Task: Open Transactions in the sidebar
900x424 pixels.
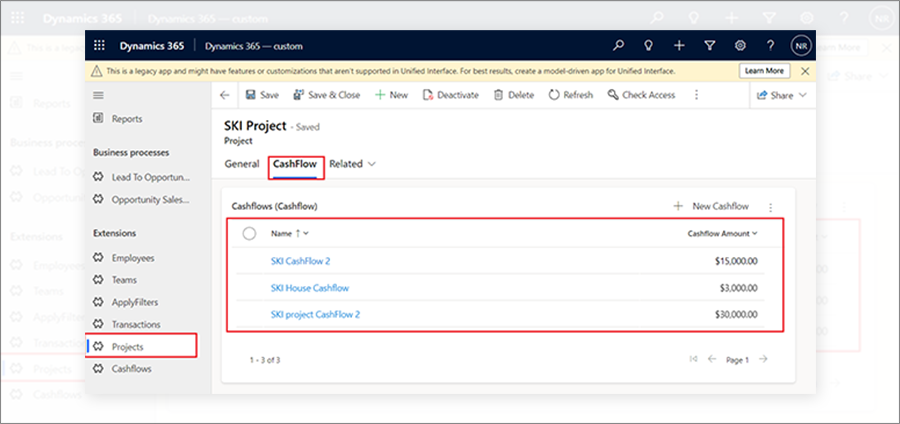Action: [x=127, y=325]
